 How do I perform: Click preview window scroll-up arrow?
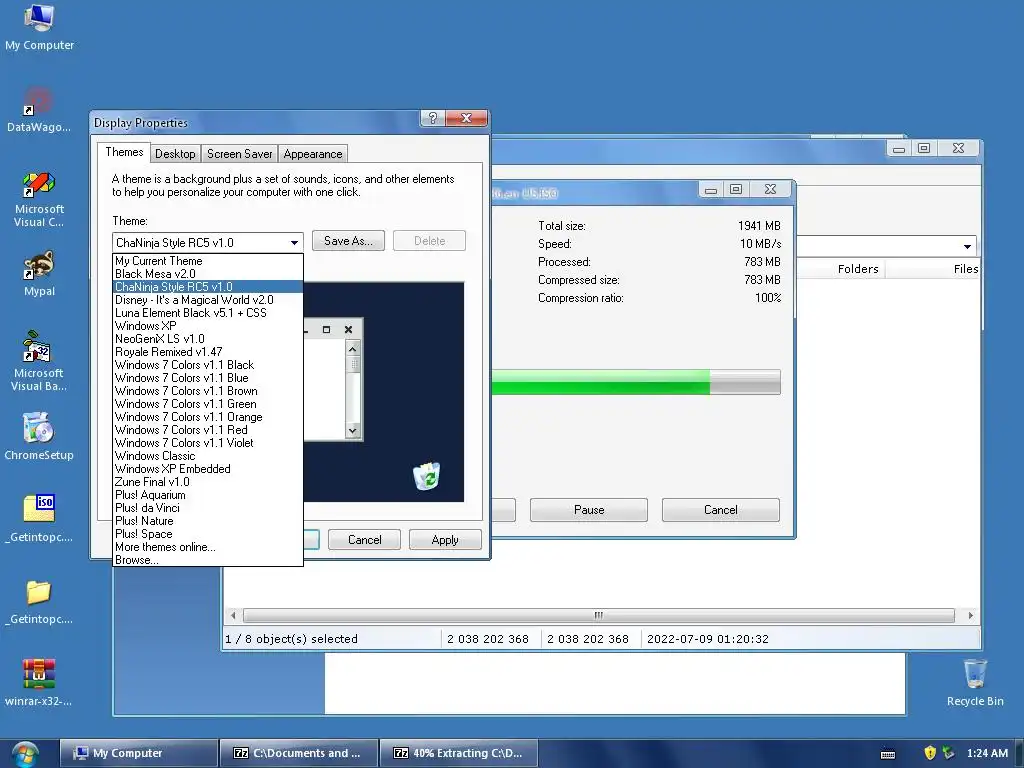[353, 349]
